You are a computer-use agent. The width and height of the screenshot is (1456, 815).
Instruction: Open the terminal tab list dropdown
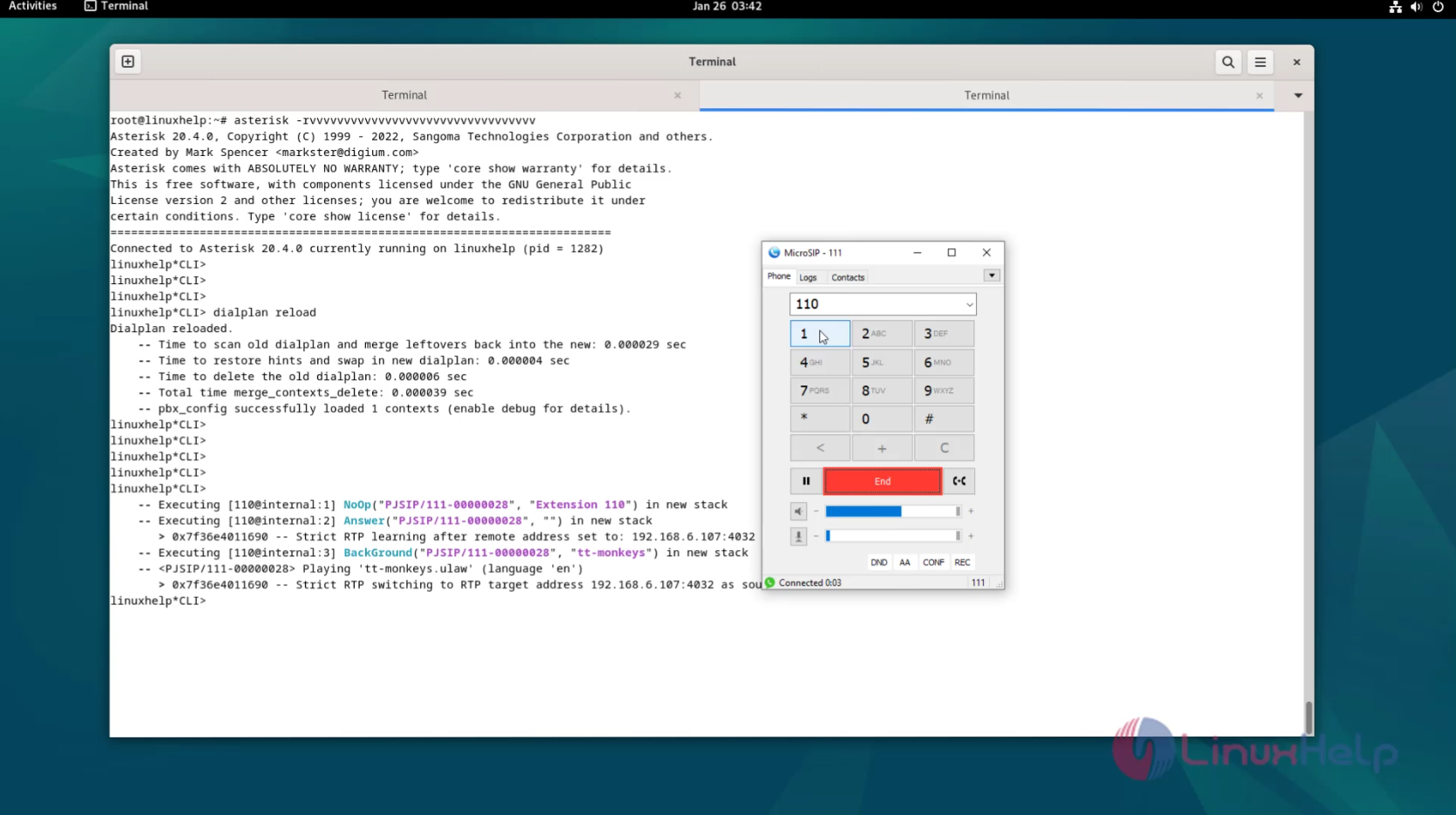1297,96
